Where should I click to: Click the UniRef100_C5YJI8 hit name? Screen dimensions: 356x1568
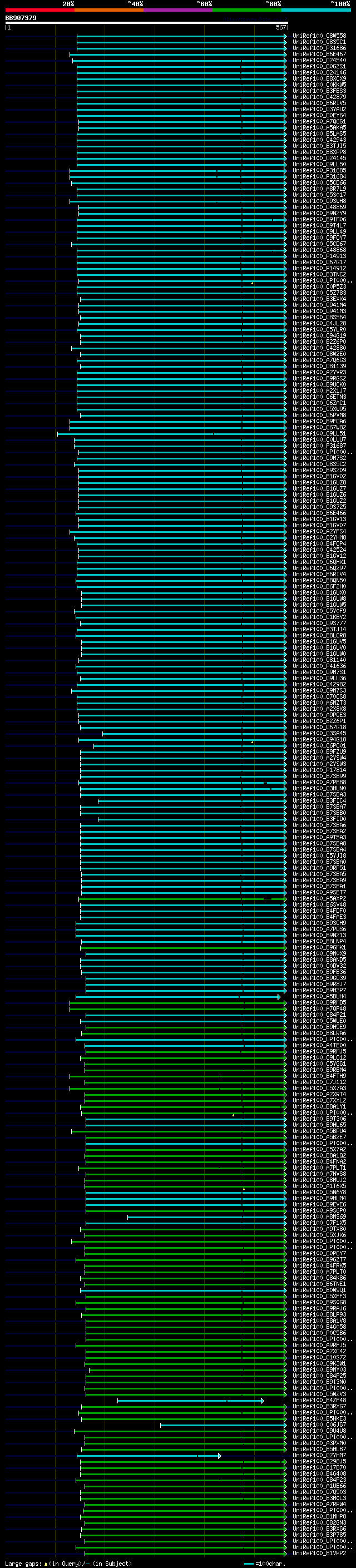pos(319,856)
